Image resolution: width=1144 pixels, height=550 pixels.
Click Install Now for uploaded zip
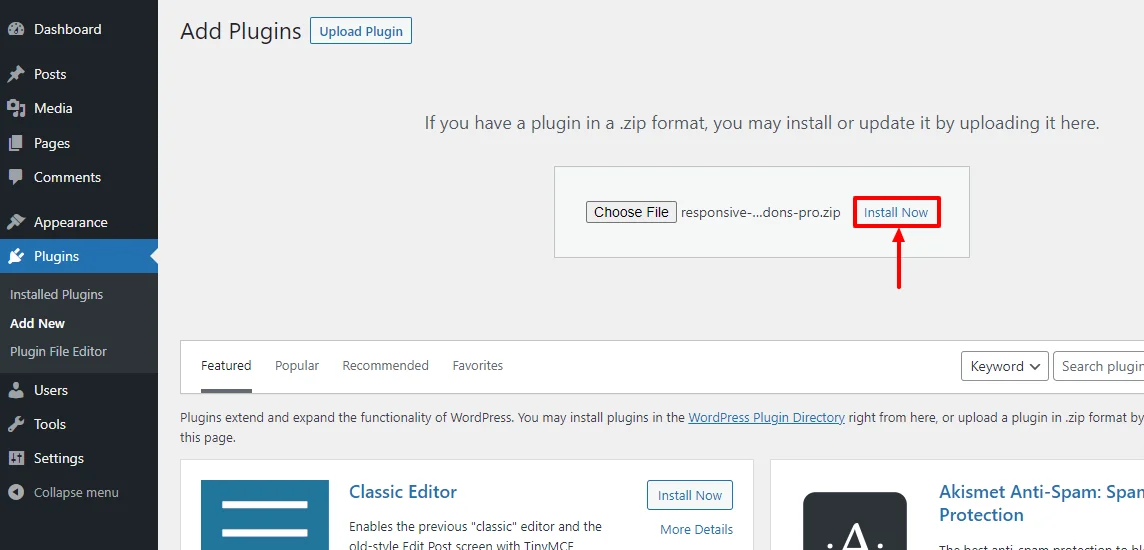(x=896, y=212)
